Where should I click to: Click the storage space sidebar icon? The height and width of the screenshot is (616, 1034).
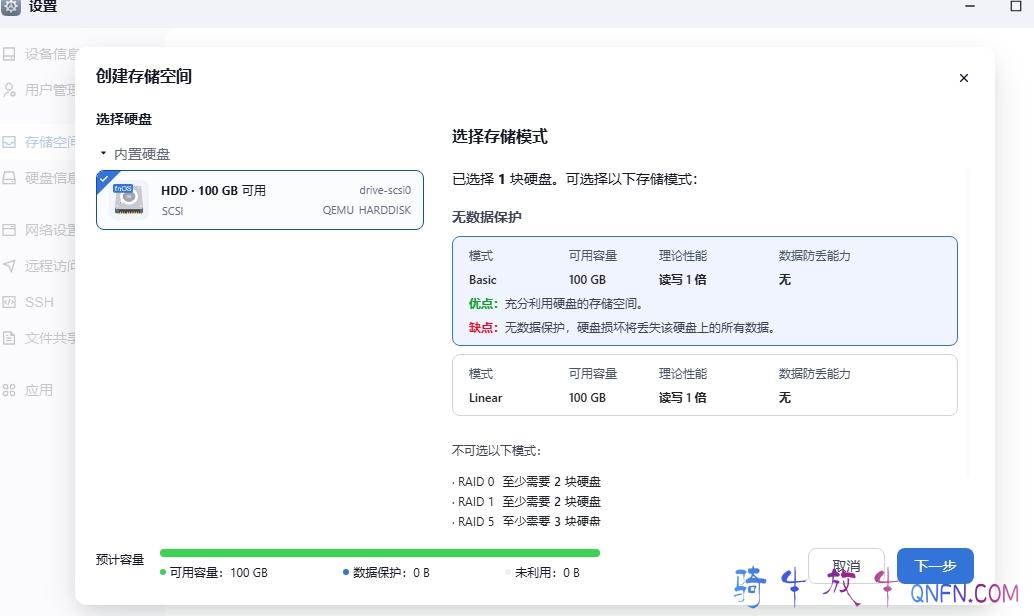coord(9,142)
